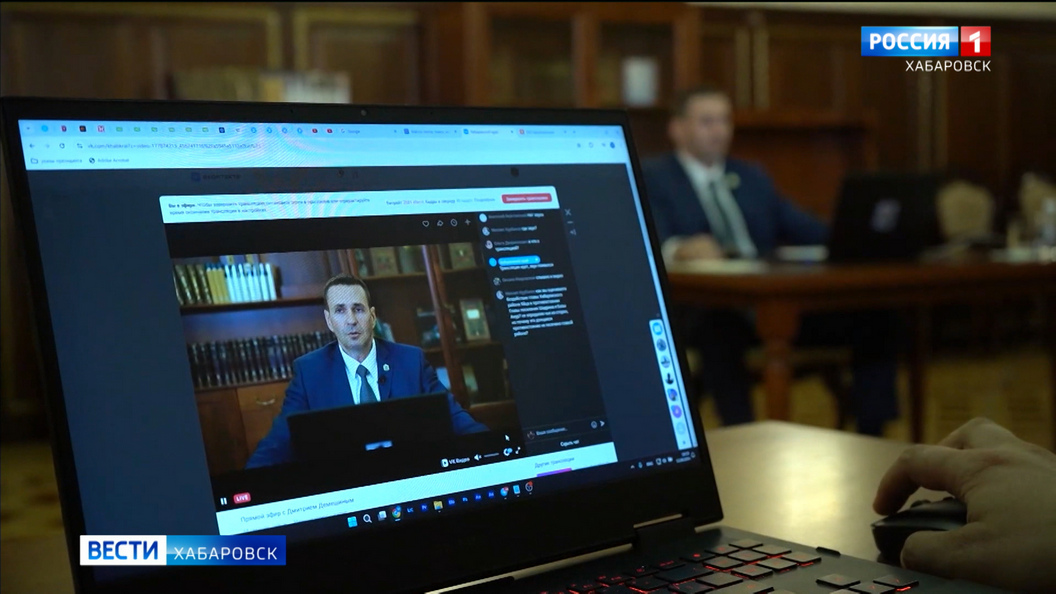The image size is (1056, 594).
Task: Pause the live stream video
Action: 224,501
